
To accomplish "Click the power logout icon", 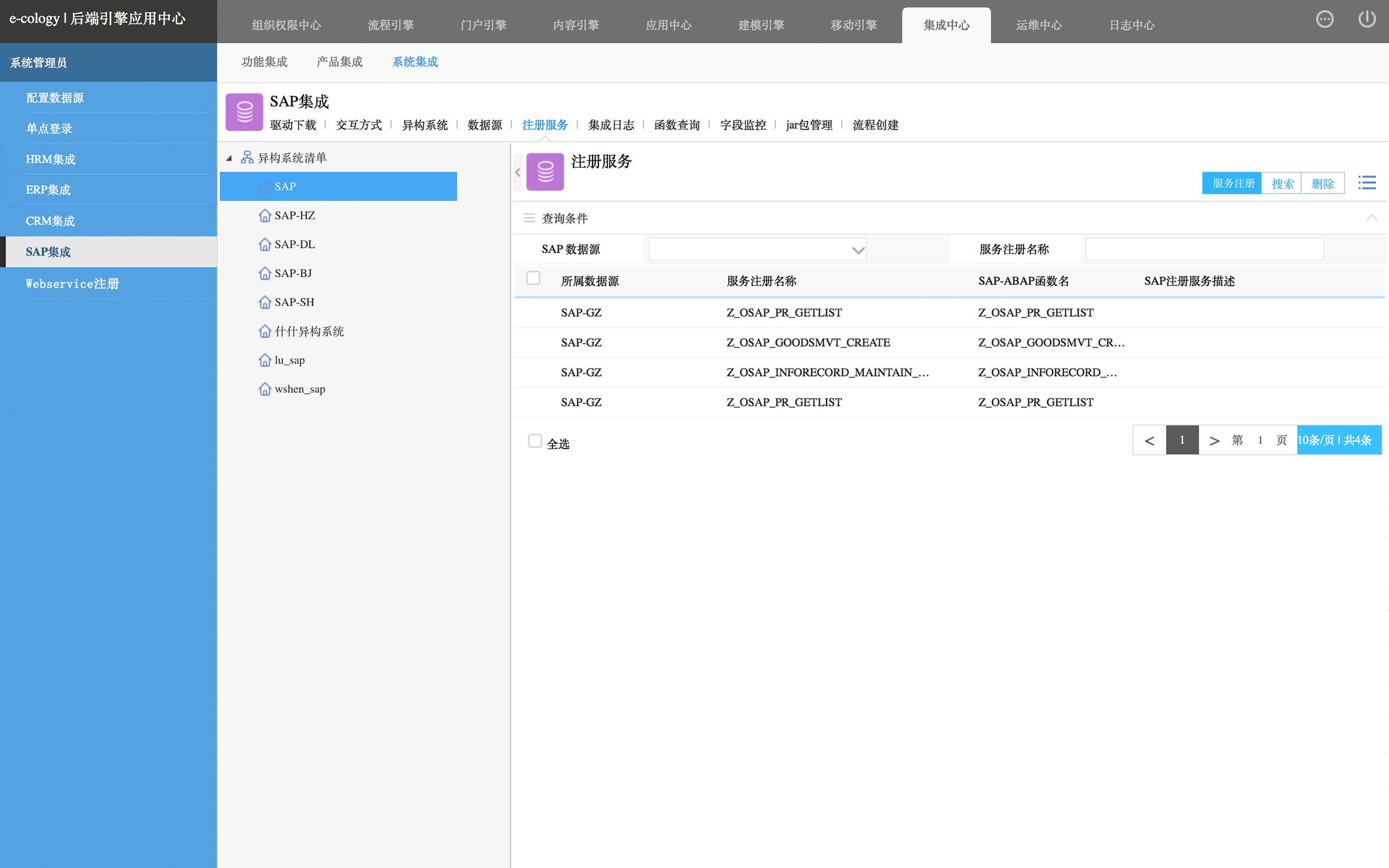I will coord(1367,20).
